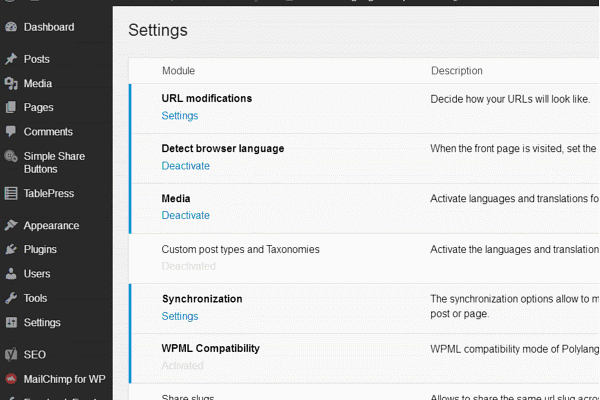Click the Media icon in sidebar

click(x=11, y=84)
